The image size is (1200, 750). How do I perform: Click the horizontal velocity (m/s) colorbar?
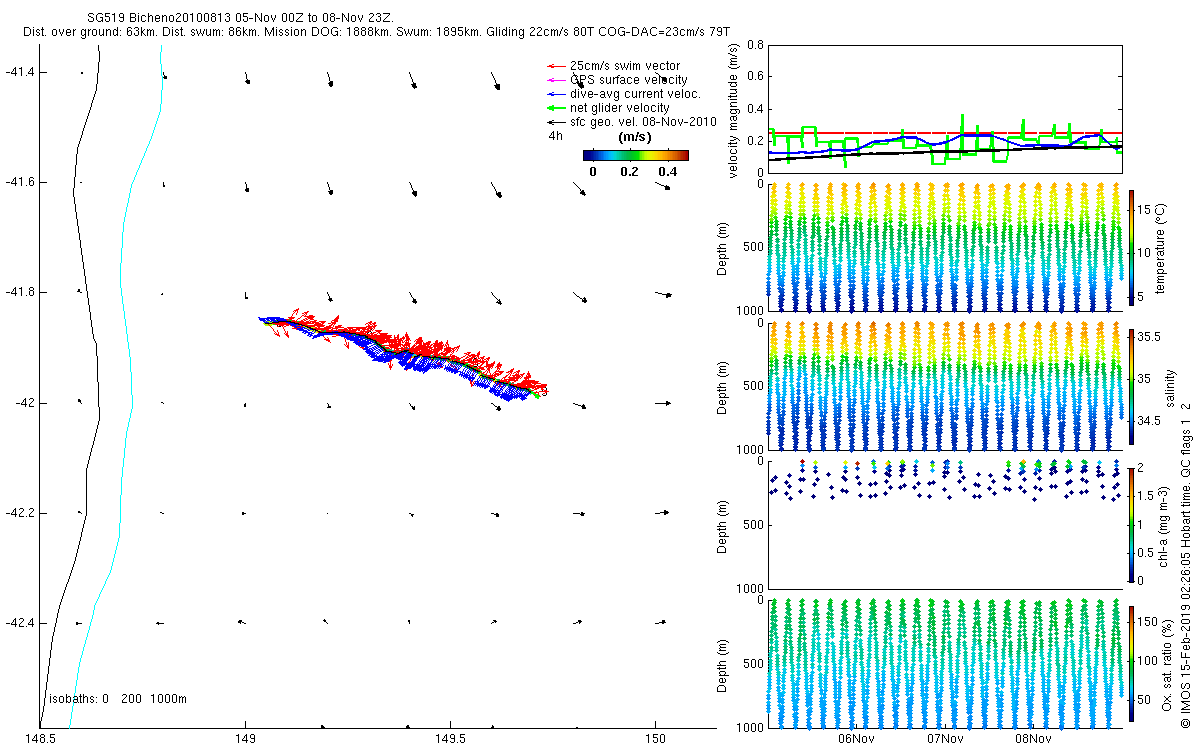coord(636,155)
